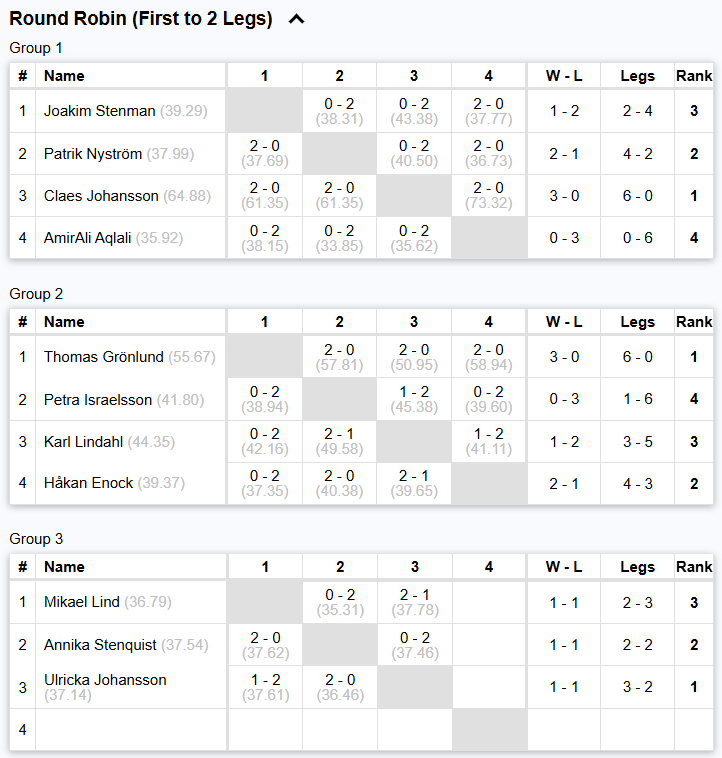Click the Name header in Group 1

[x=64, y=76]
